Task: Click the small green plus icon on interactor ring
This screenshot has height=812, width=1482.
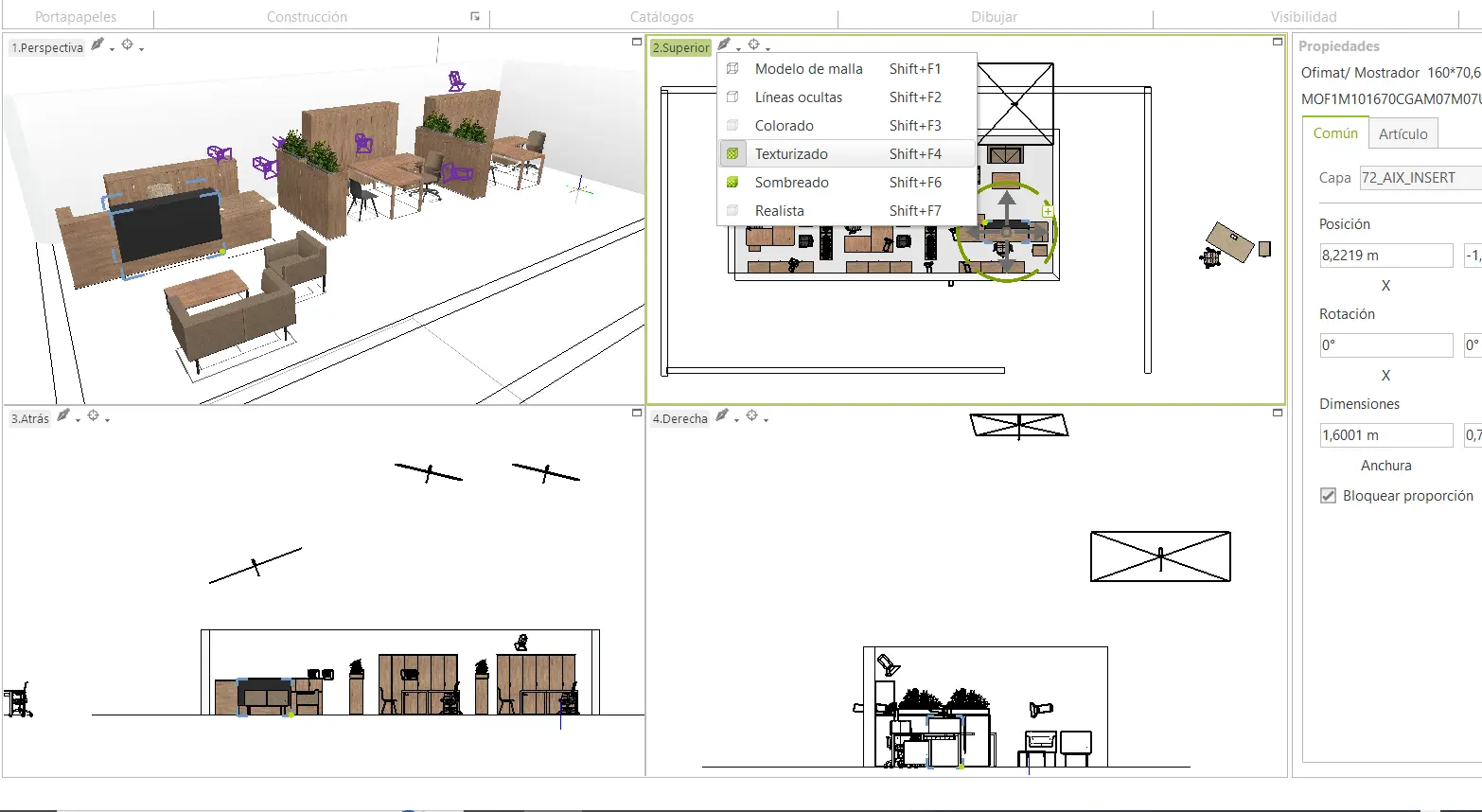Action: coord(1048,211)
